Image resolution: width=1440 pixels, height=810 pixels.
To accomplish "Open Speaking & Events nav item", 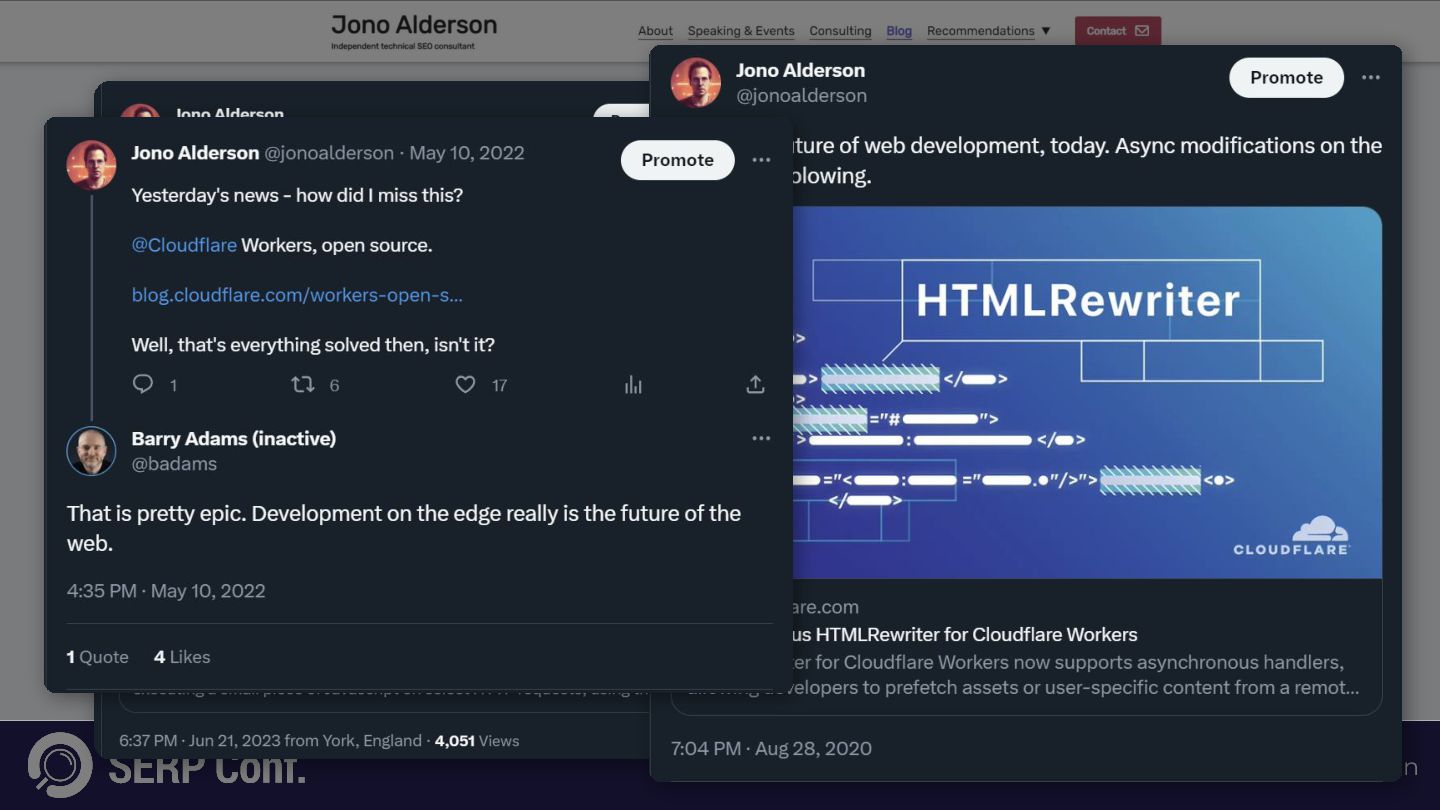I will 741,31.
